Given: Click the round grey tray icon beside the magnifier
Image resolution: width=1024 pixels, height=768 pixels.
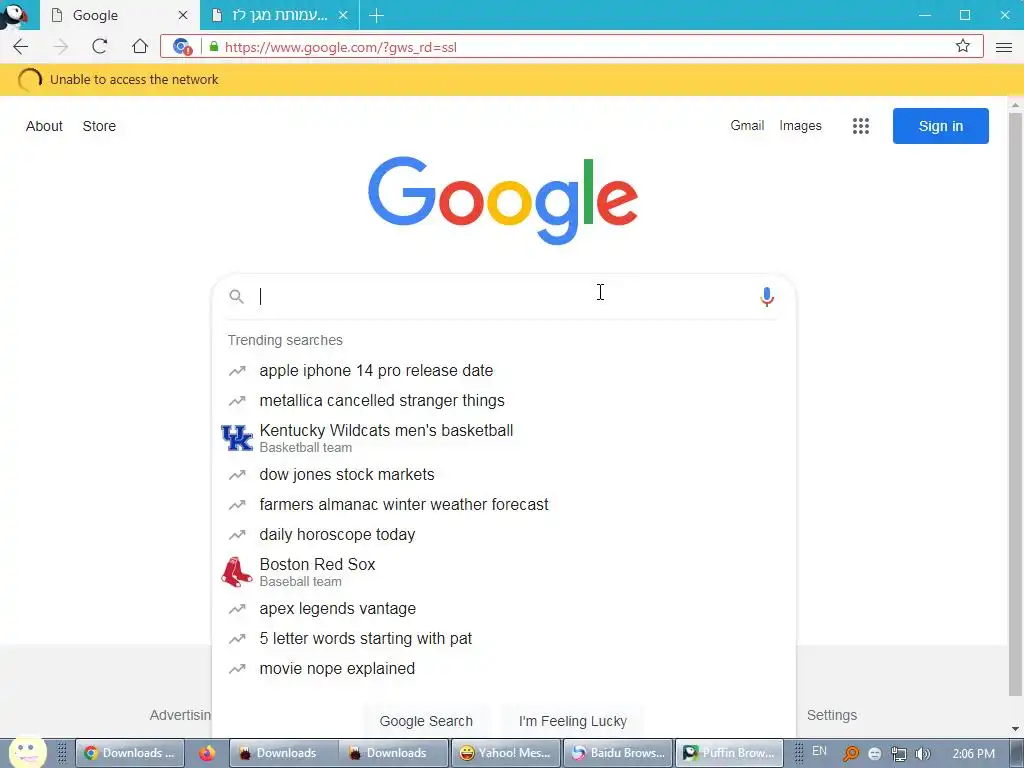Looking at the screenshot, I should point(874,754).
